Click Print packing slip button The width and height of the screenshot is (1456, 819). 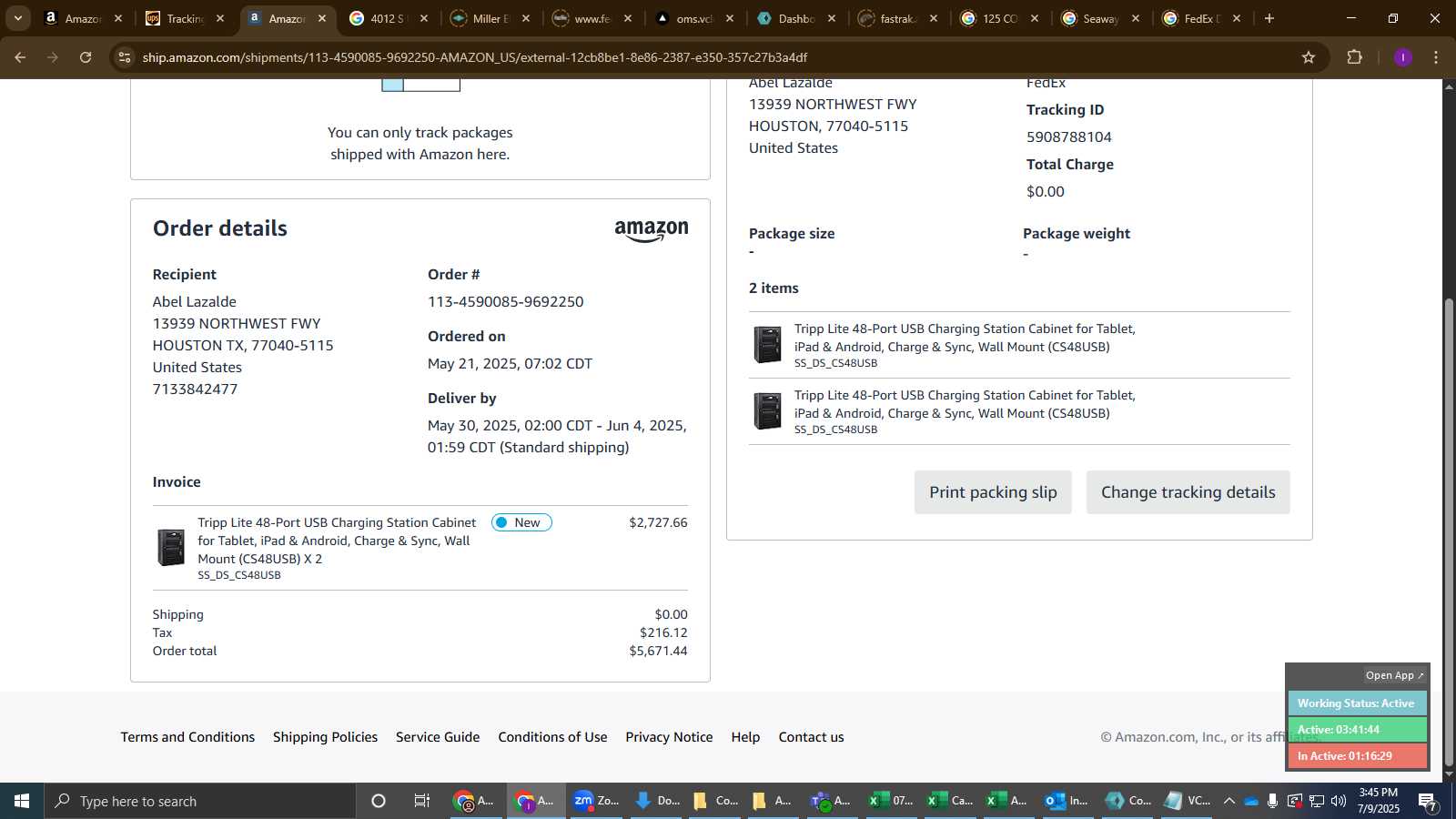point(993,492)
